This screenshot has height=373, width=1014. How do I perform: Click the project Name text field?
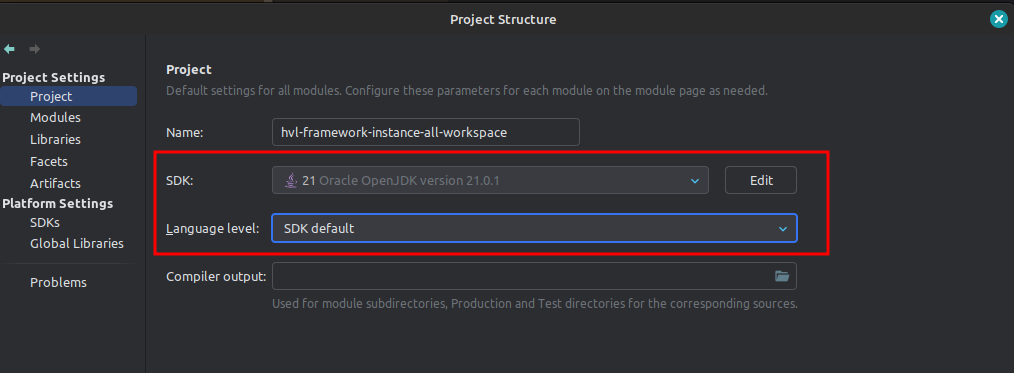click(426, 132)
